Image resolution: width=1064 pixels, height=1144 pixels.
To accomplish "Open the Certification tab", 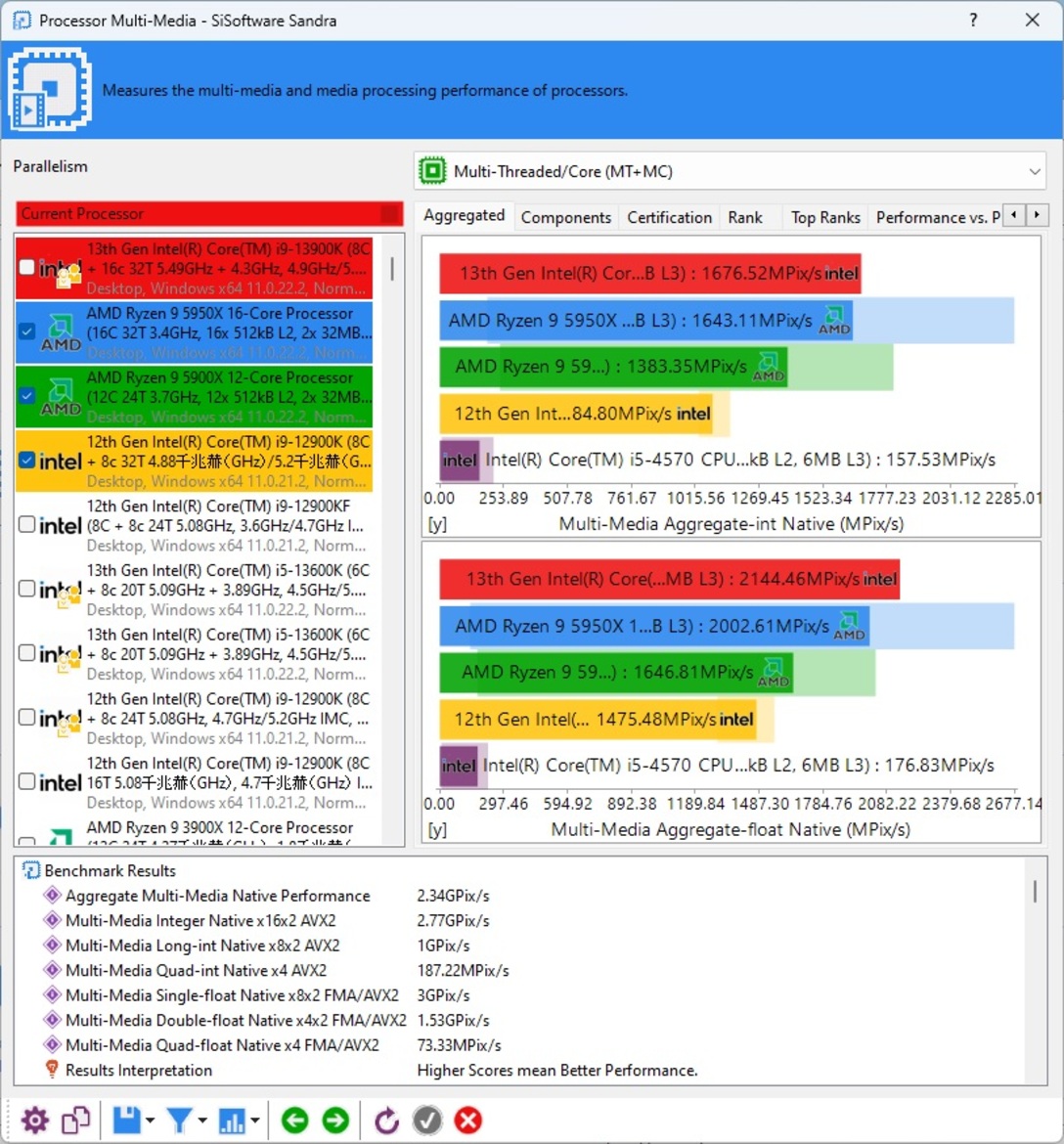I will (x=669, y=217).
